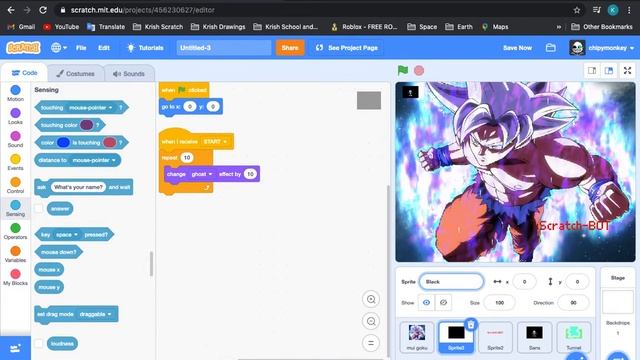Tick the answer reporter checkbox
Viewport: 640px width, 360px height.
click(38, 209)
